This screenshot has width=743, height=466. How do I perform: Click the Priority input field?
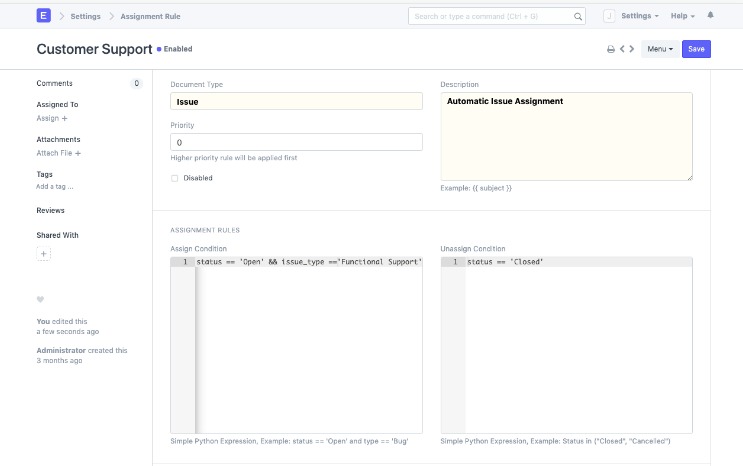[x=296, y=142]
